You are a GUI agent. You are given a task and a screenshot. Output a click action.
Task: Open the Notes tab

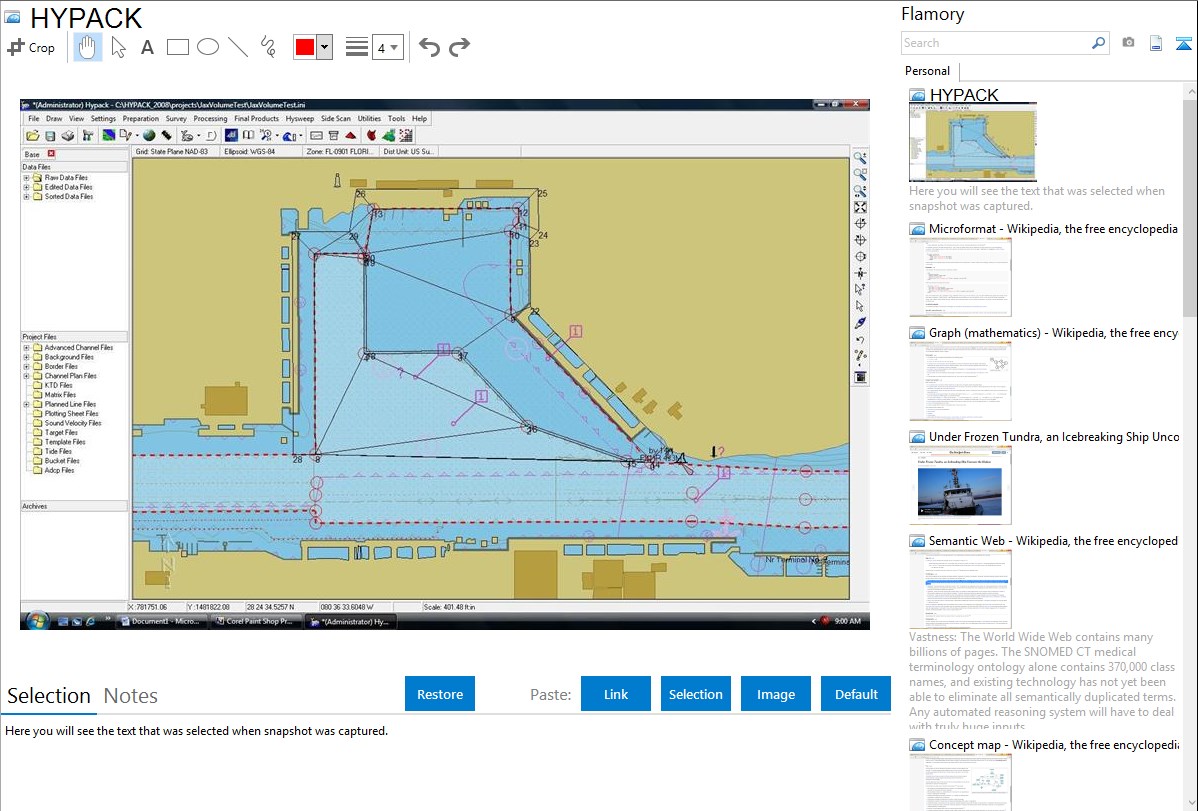(131, 696)
